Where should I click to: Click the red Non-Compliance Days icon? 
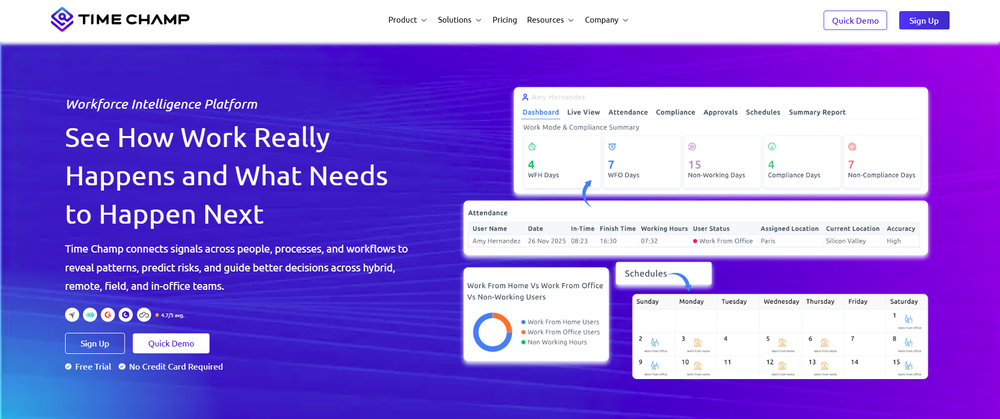pos(852,146)
